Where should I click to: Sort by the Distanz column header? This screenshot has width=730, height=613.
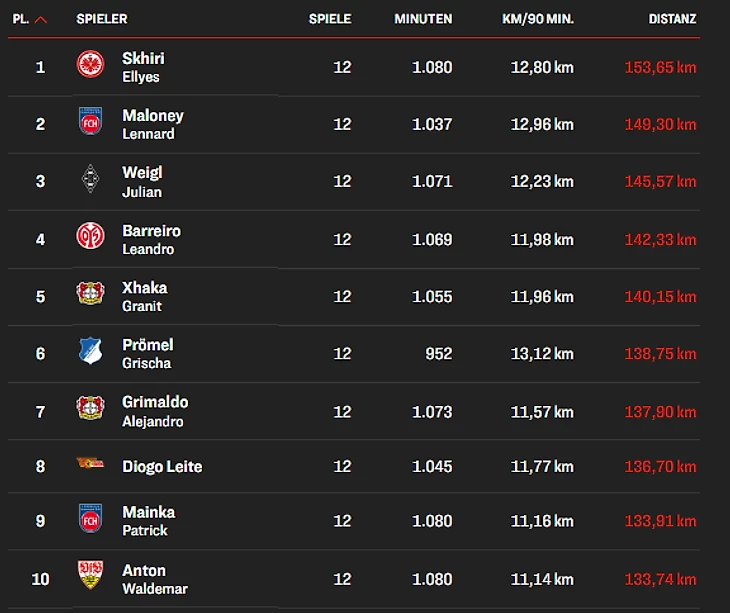pos(672,19)
